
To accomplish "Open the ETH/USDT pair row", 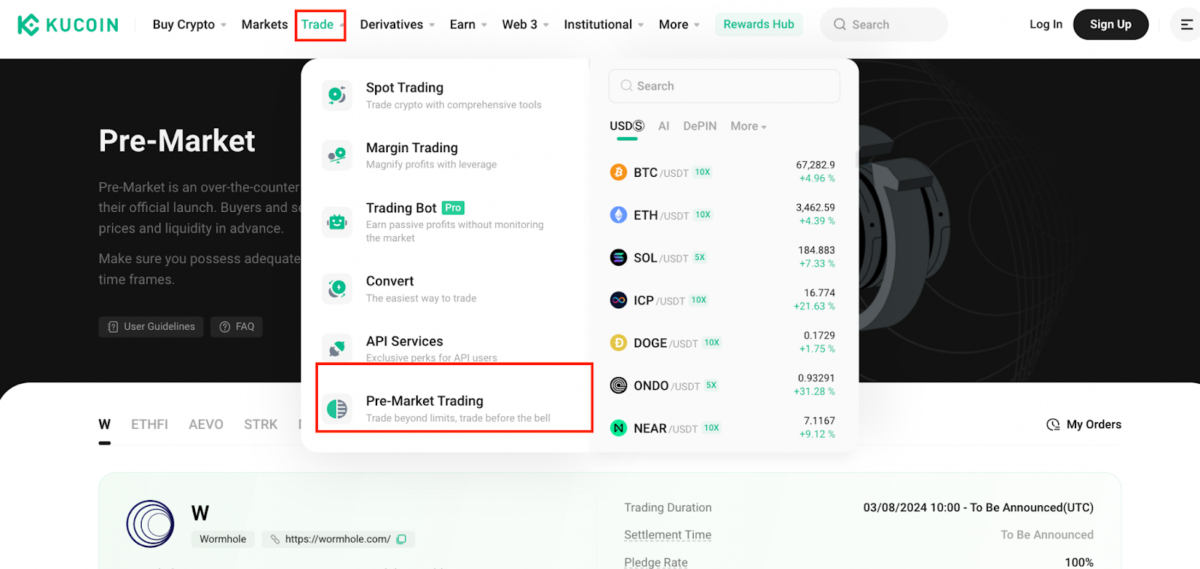I will 724,215.
